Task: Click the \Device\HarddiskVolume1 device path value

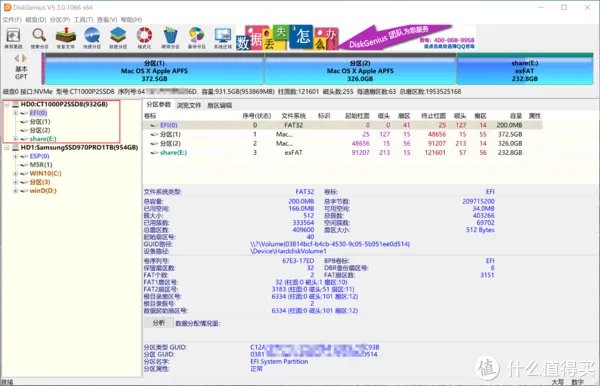Action: click(x=288, y=251)
